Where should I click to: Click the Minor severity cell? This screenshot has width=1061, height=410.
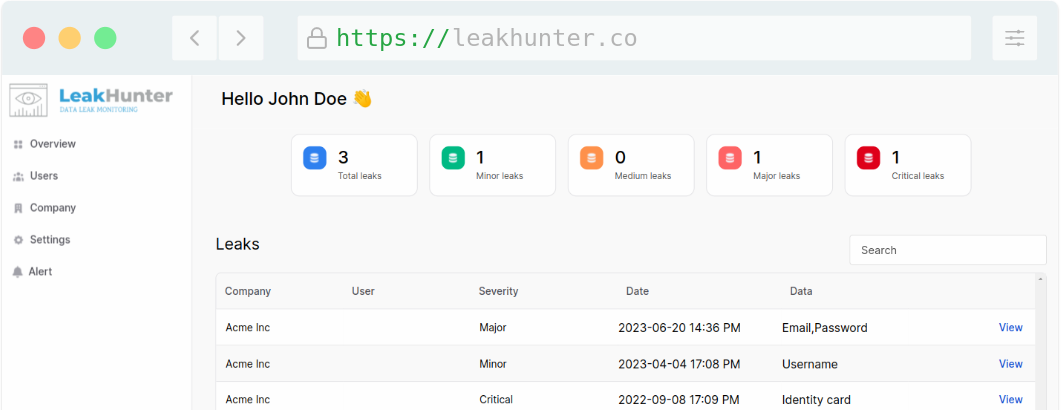pyautogui.click(x=493, y=364)
